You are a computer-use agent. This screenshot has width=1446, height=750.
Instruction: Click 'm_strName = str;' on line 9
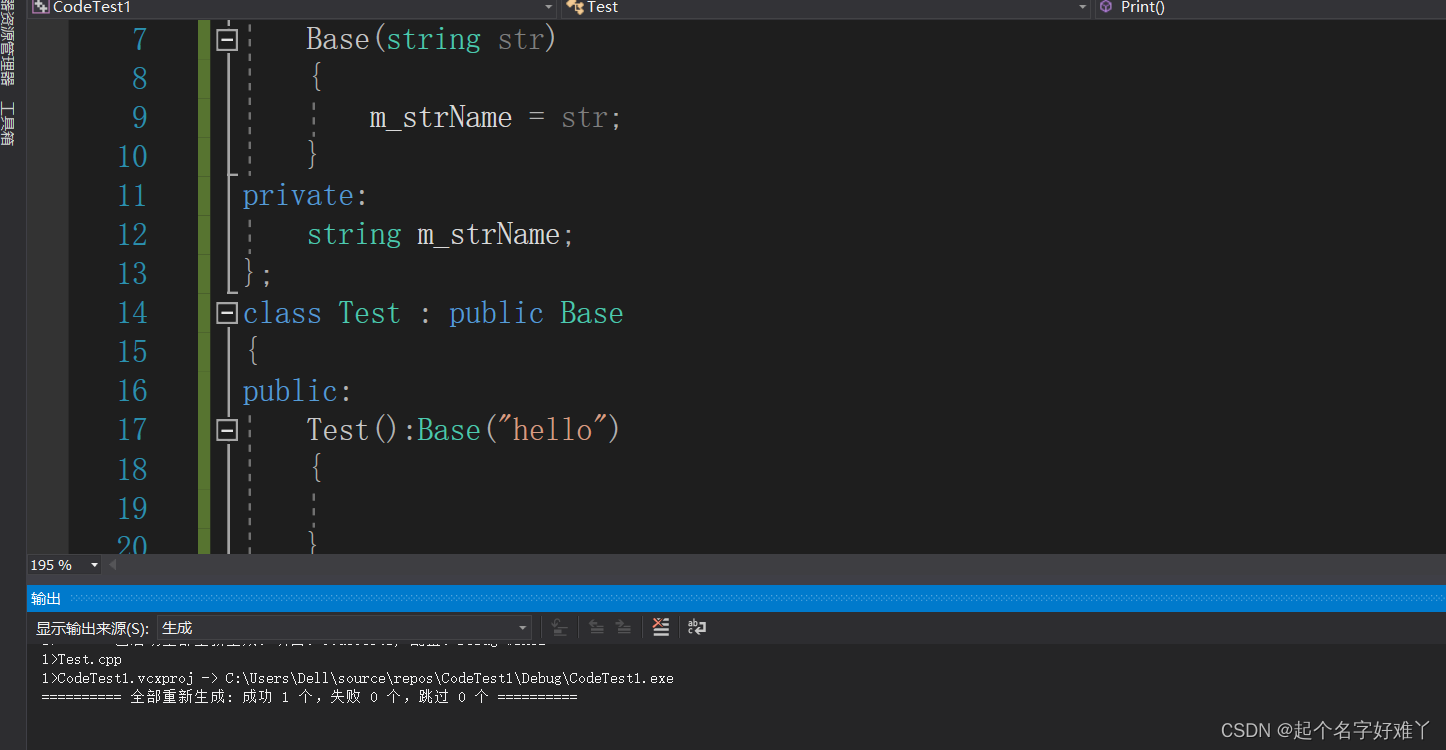[496, 118]
